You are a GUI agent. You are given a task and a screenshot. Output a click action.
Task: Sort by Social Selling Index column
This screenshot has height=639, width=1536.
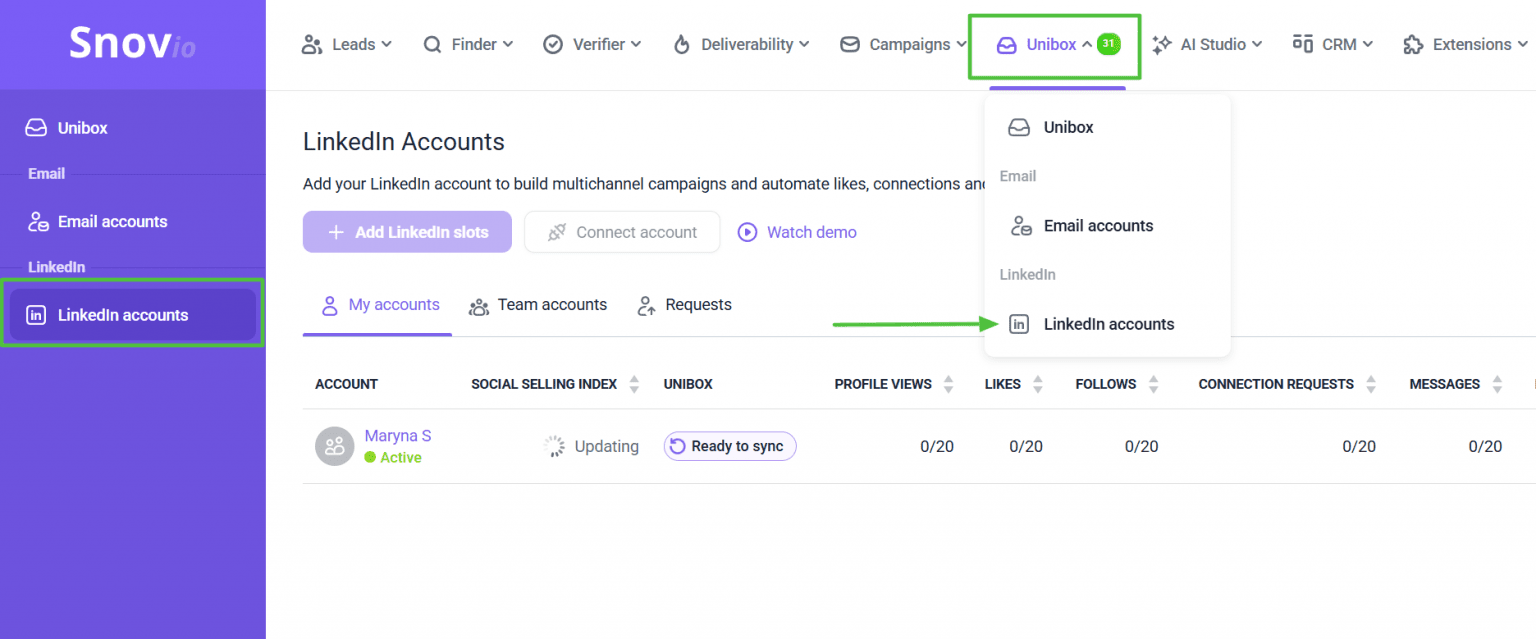[634, 384]
